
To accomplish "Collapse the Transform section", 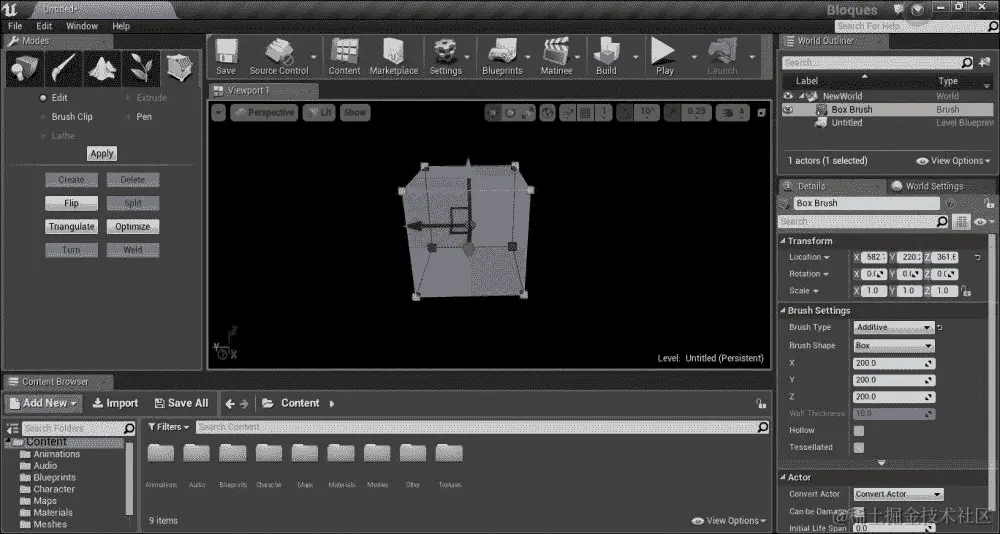I will (783, 241).
